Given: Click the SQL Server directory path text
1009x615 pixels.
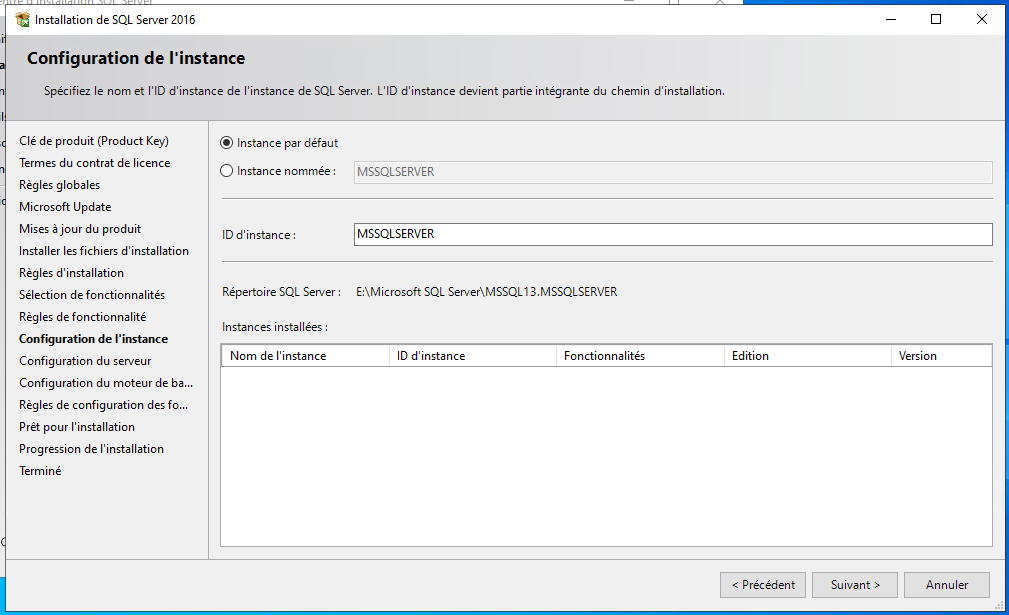Looking at the screenshot, I should tap(486, 291).
